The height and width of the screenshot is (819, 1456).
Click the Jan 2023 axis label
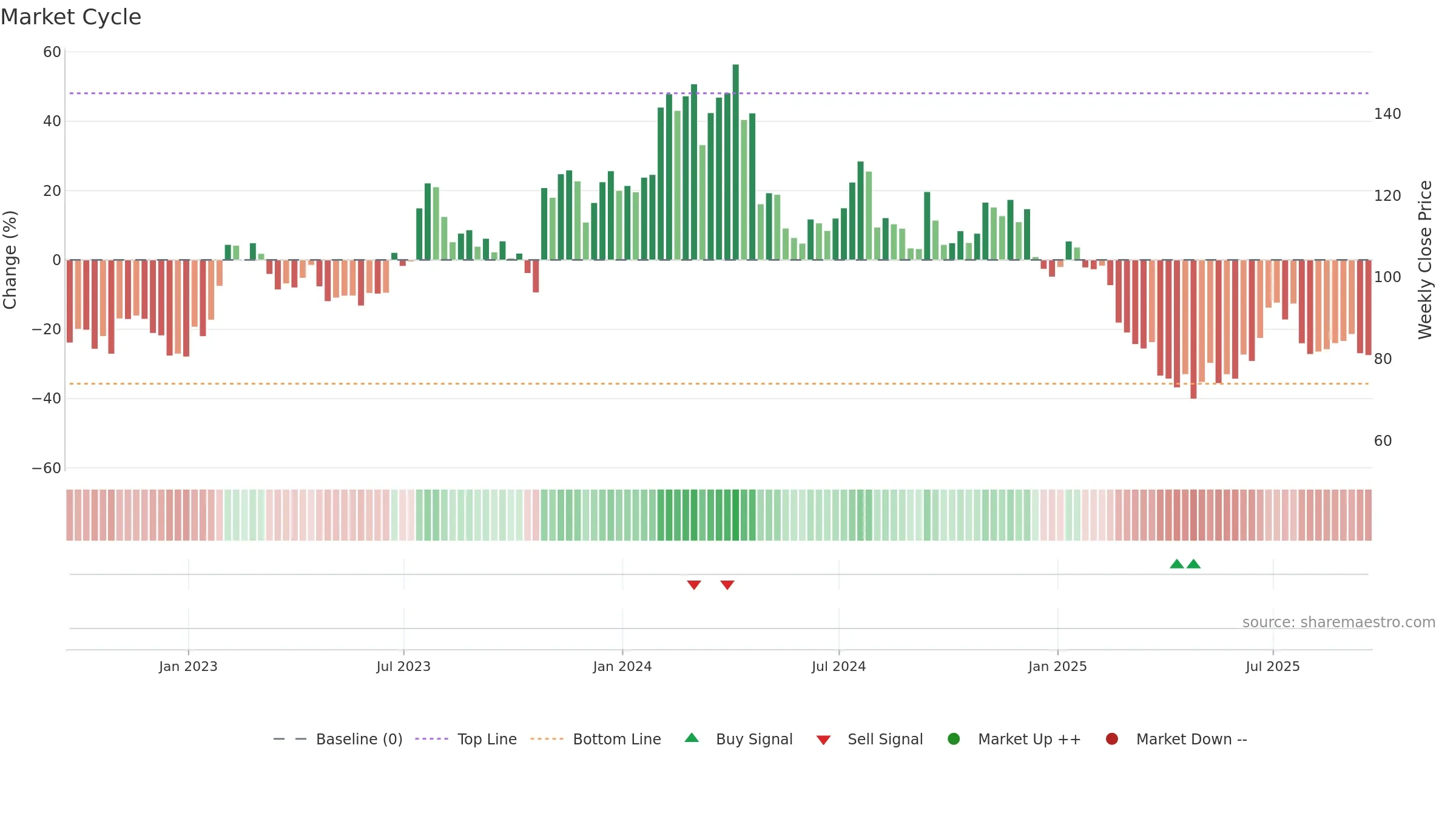coord(188,666)
